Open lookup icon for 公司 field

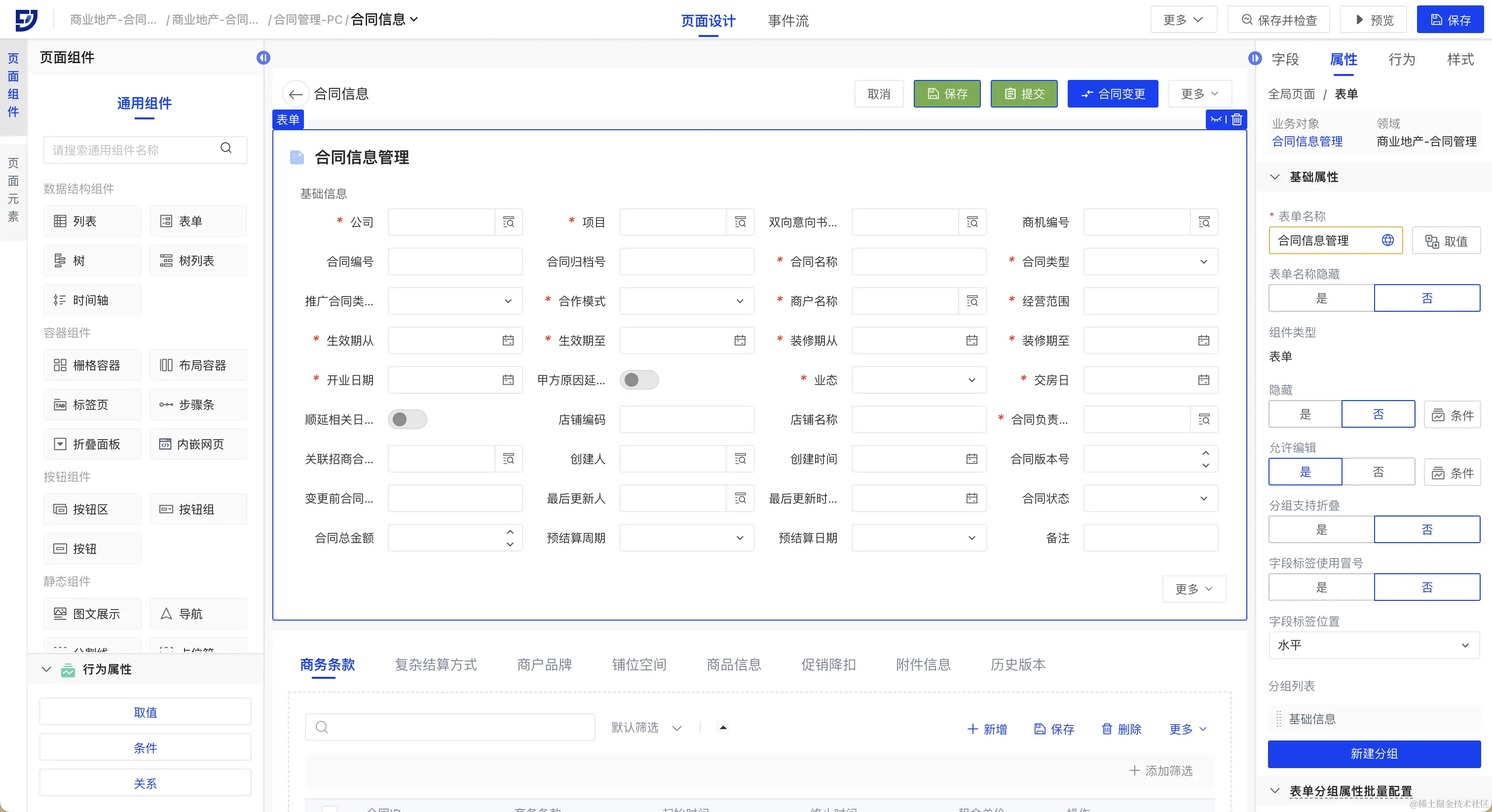(509, 222)
